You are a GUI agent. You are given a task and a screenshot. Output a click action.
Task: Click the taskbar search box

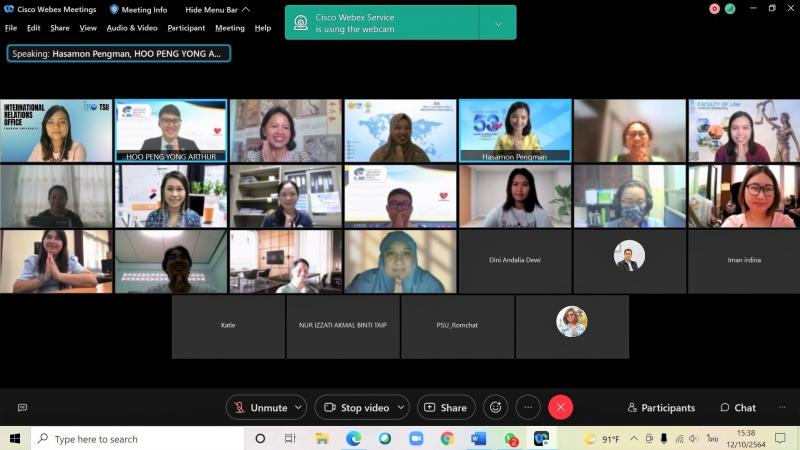point(138,439)
